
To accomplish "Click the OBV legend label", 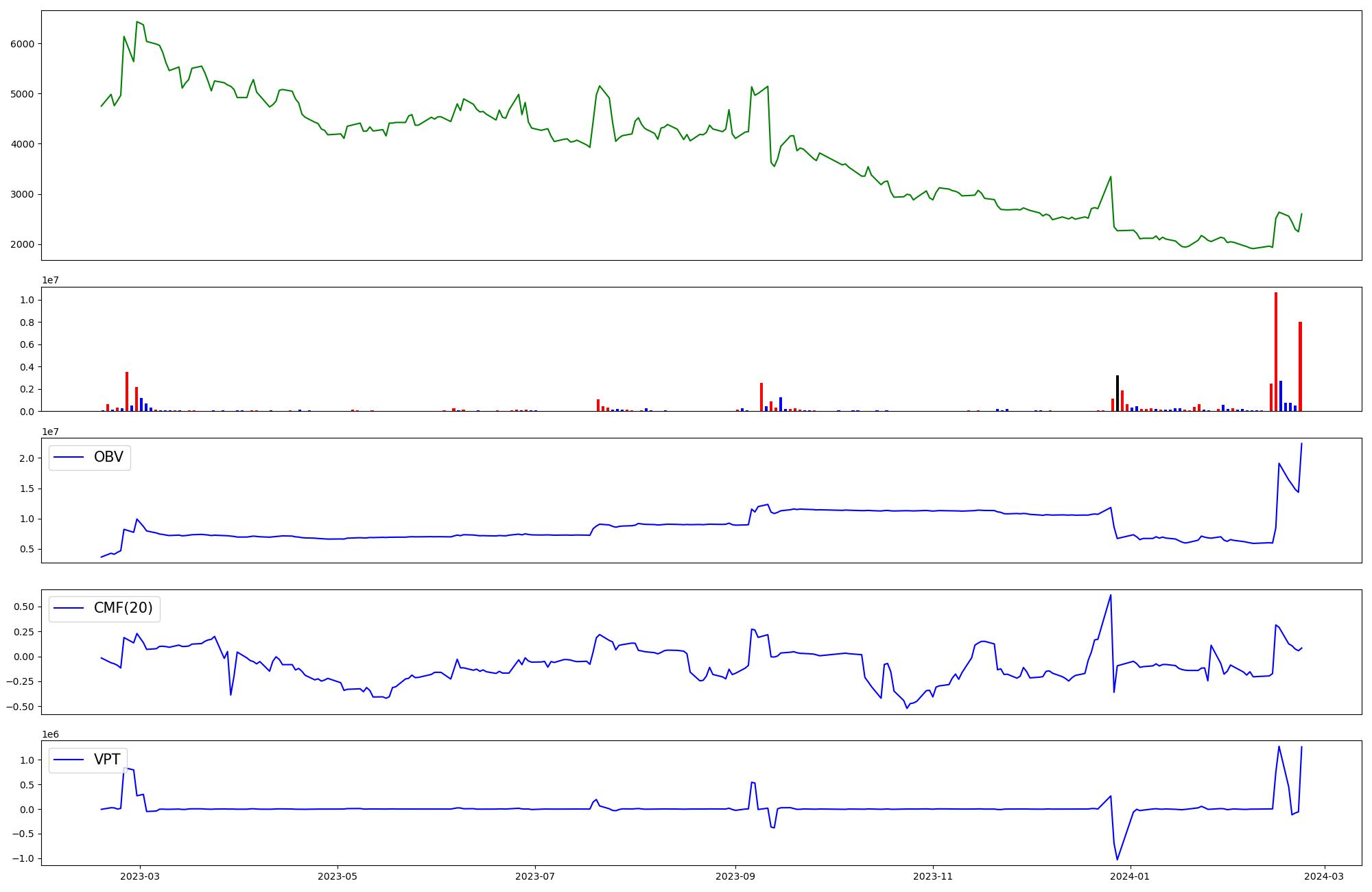I will [108, 458].
